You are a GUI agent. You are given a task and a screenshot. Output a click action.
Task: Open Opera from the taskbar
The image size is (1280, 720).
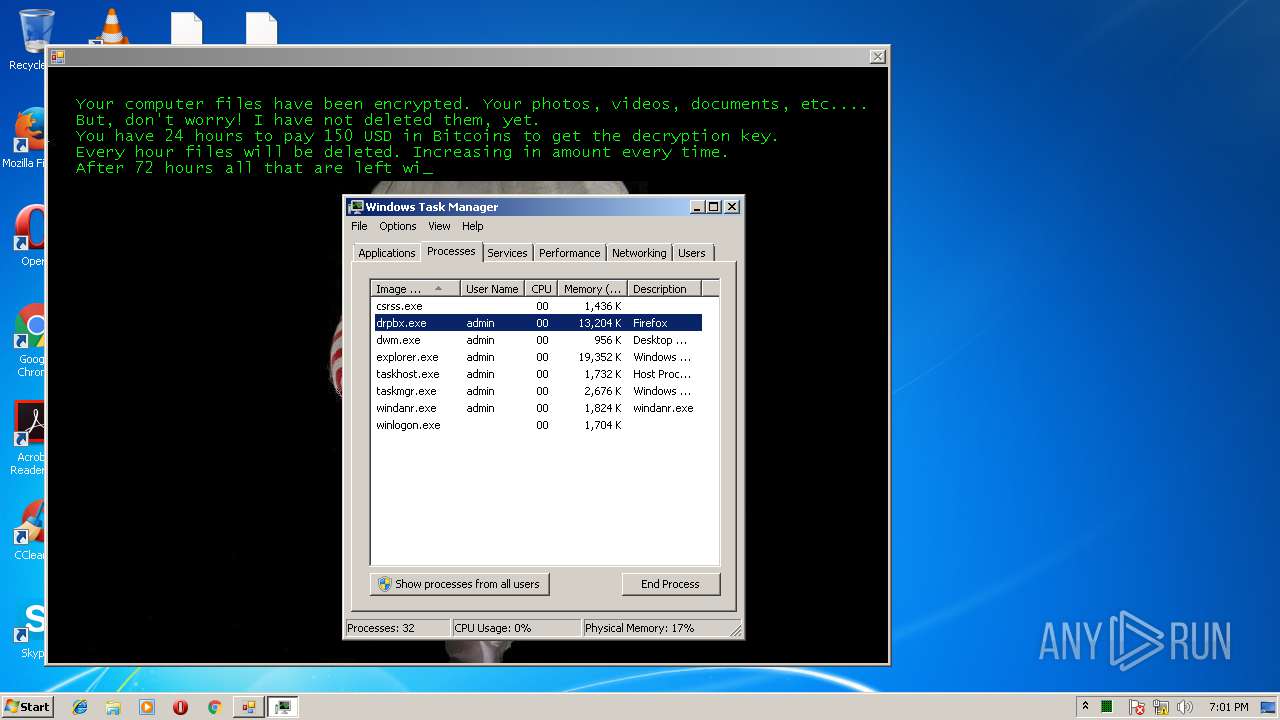coord(180,707)
